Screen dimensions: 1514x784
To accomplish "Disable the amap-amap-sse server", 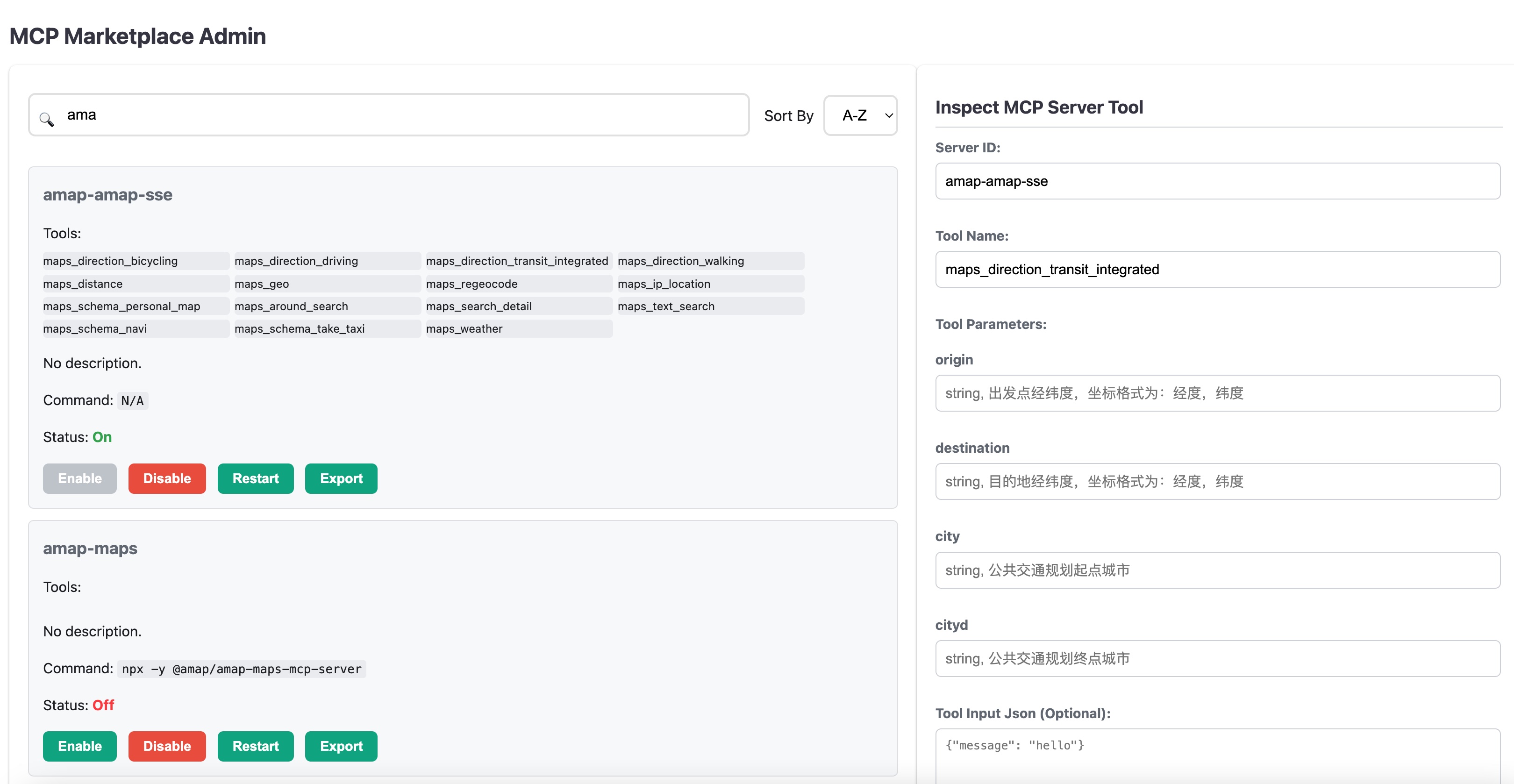I will (x=167, y=478).
